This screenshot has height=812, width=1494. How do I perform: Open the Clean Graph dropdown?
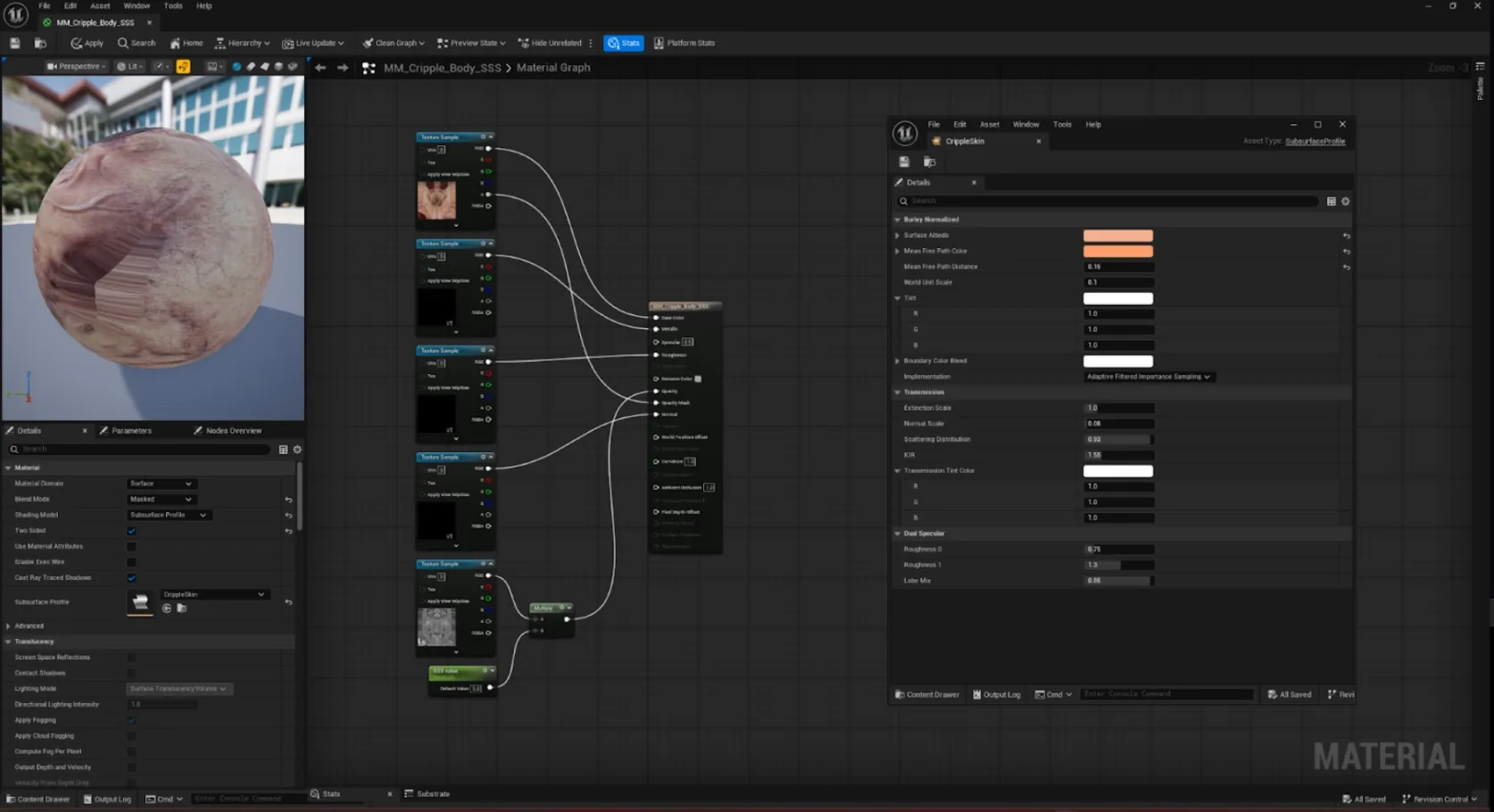click(393, 43)
